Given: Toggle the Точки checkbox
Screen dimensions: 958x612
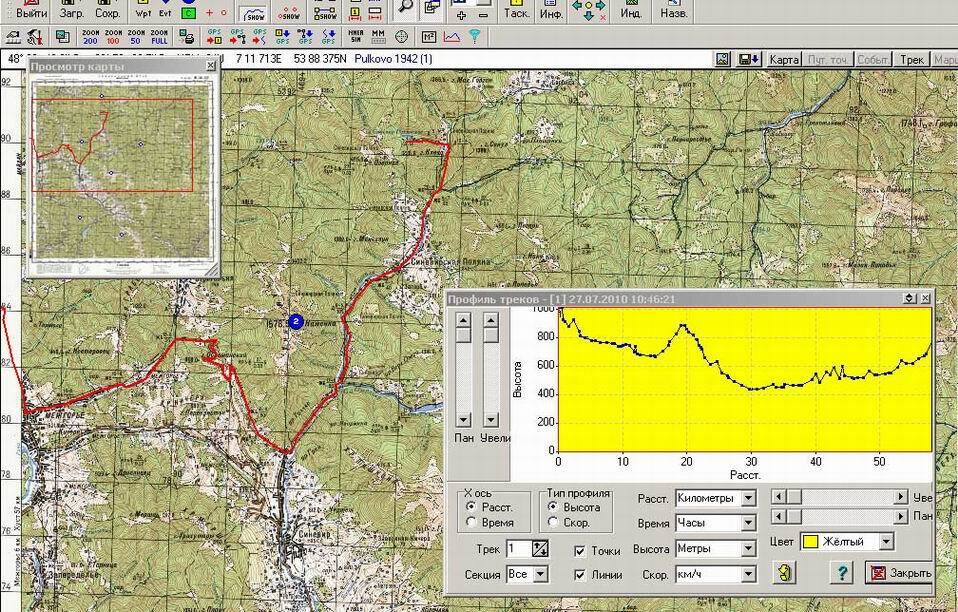Looking at the screenshot, I should coord(581,550).
